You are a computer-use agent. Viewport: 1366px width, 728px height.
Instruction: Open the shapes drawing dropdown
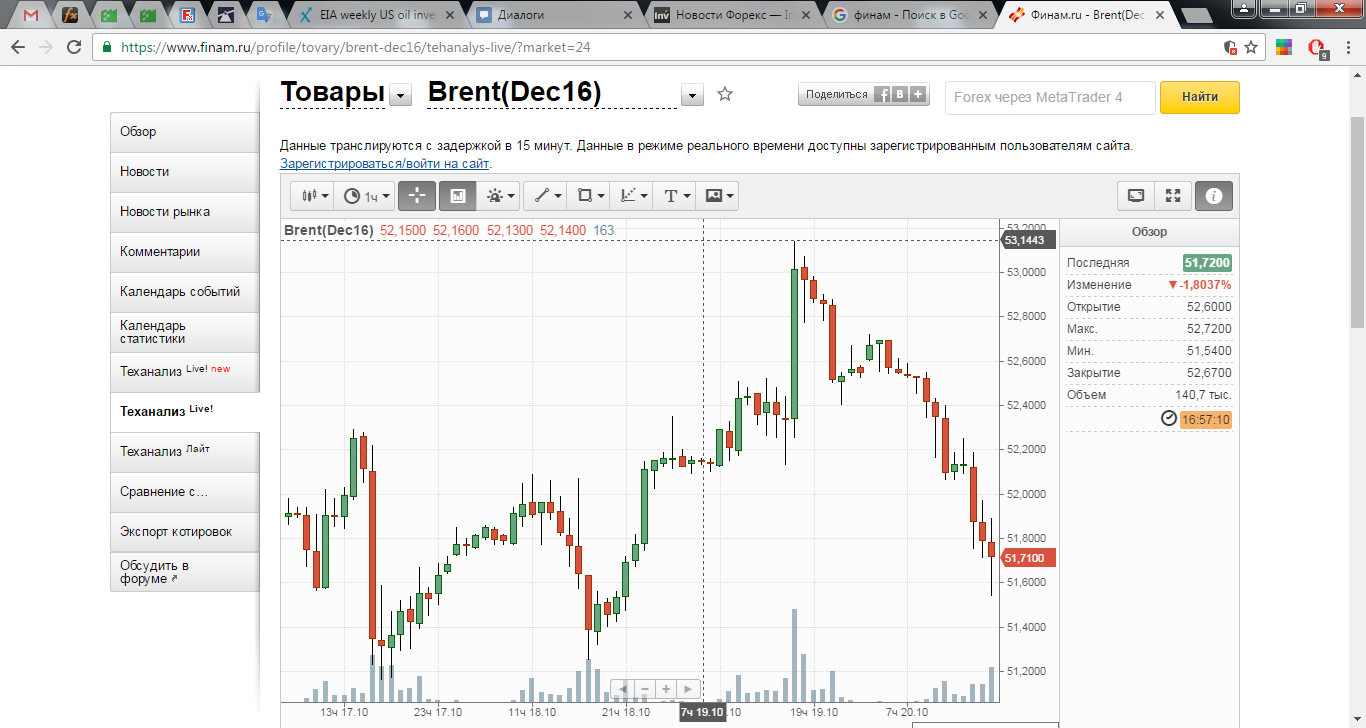pyautogui.click(x=590, y=196)
